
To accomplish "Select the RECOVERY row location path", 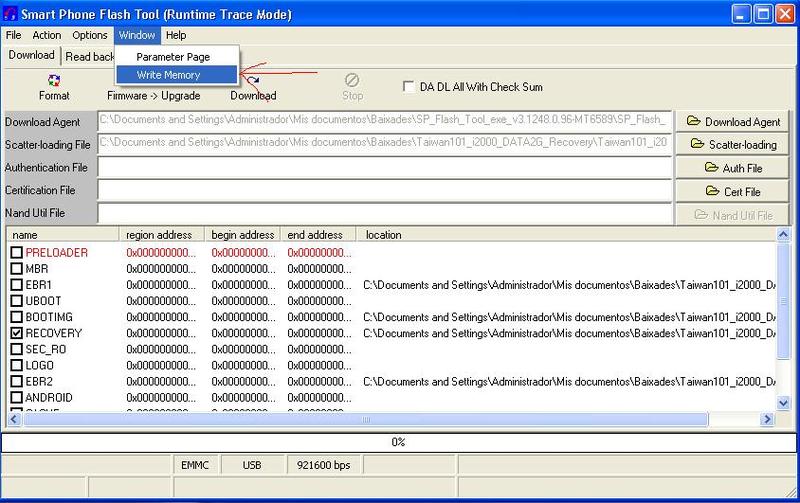I will [569, 333].
